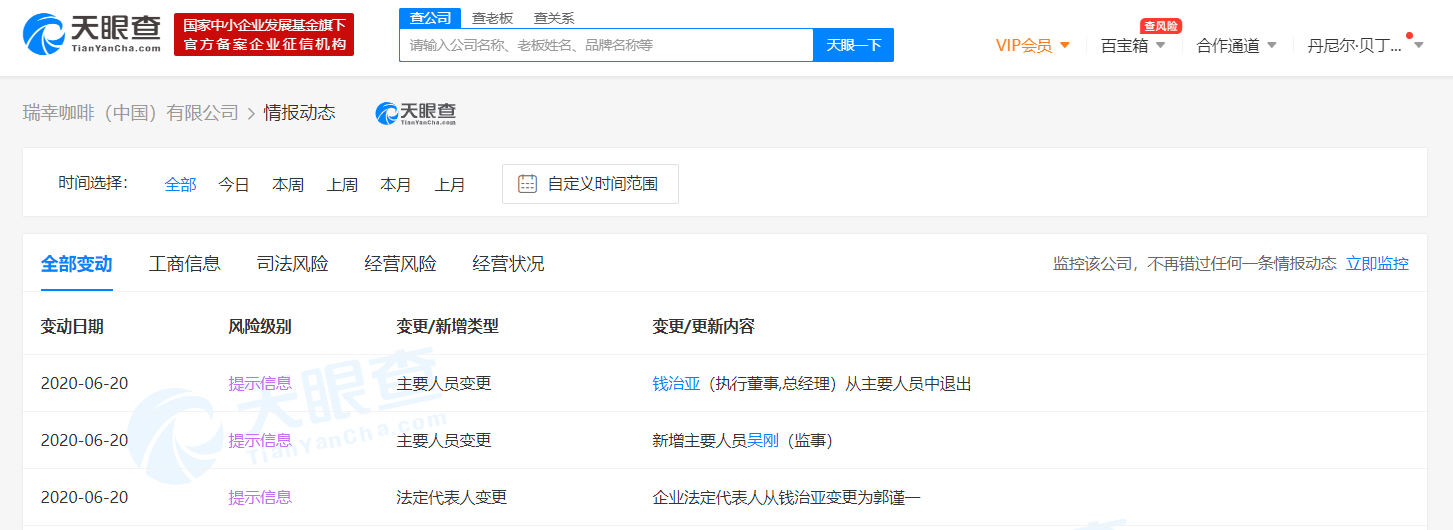Select the 司法风险 tab

tap(292, 264)
